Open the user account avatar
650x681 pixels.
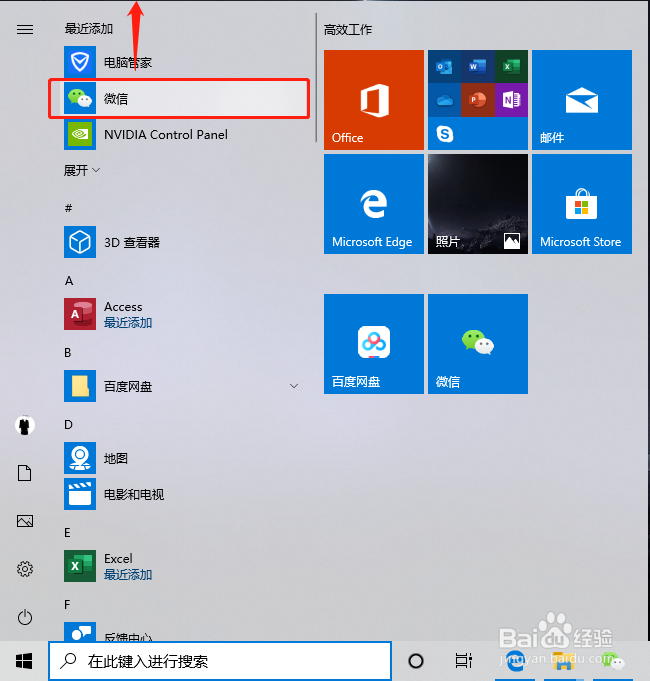coord(25,426)
